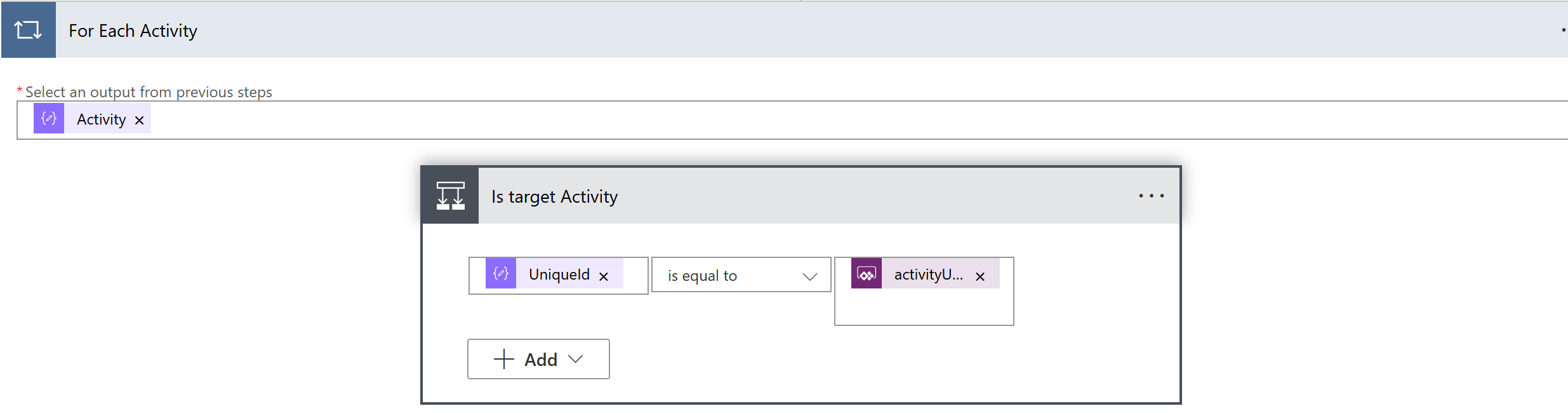This screenshot has width=1568, height=413.
Task: Click the Condition icon on Is target Activity
Action: (450, 196)
